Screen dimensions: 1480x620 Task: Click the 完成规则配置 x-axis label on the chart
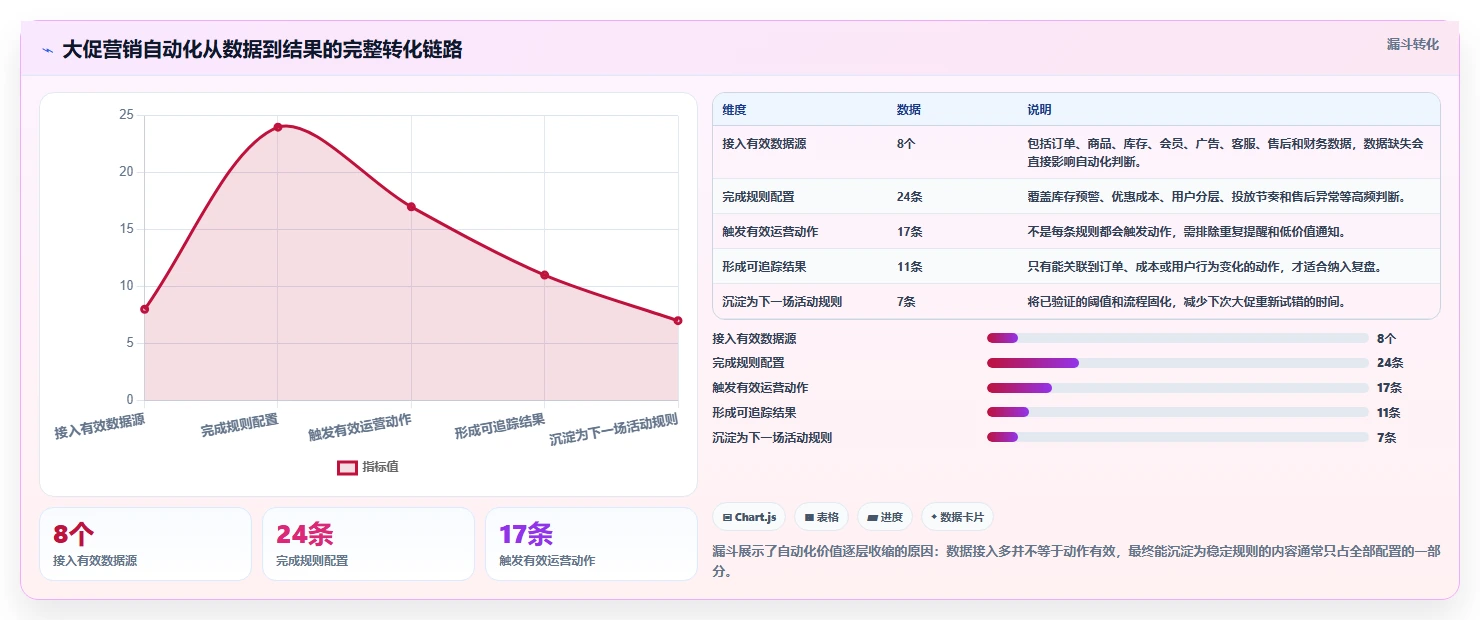239,425
